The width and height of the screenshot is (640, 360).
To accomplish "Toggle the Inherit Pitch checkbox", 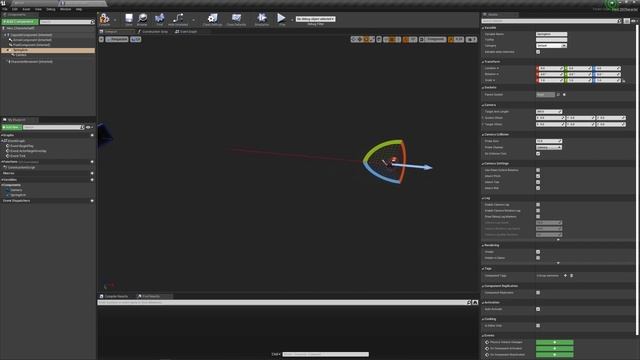I will [x=538, y=176].
